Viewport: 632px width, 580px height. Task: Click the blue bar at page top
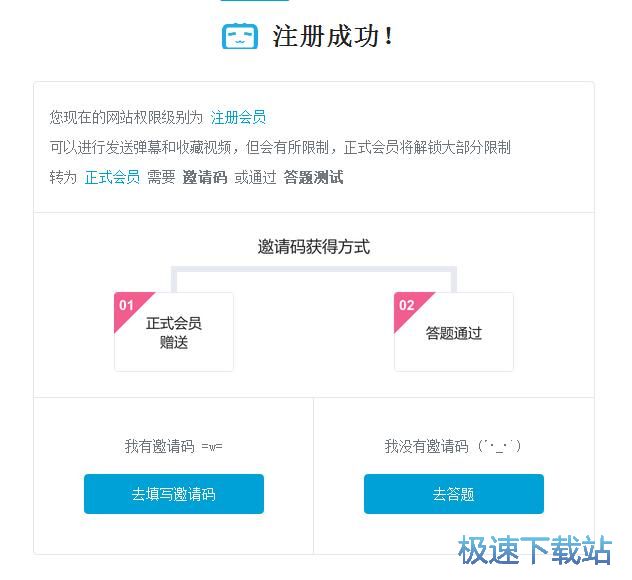[254, 1]
